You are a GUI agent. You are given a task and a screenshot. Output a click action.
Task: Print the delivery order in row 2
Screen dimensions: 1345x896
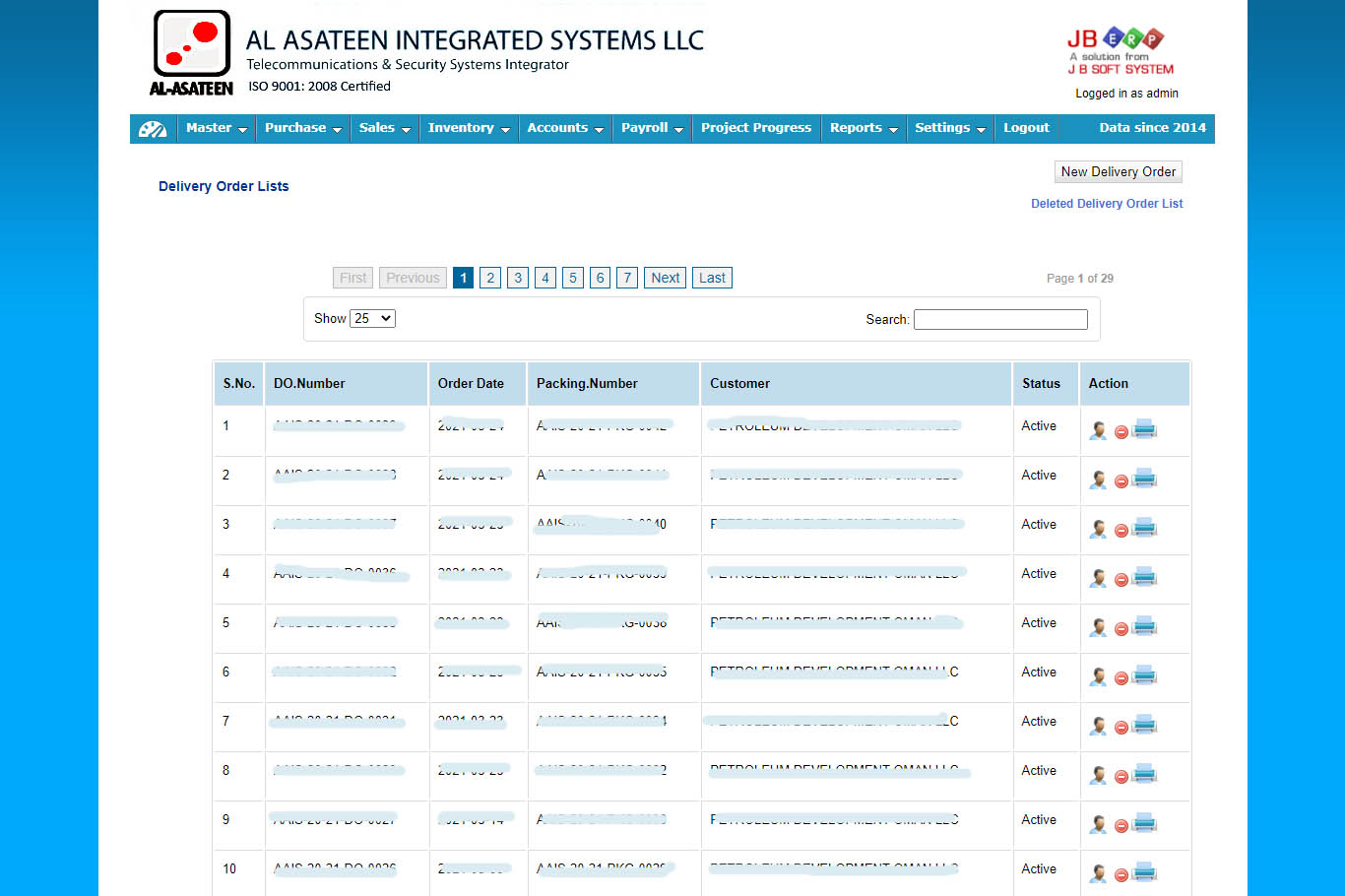click(1144, 478)
